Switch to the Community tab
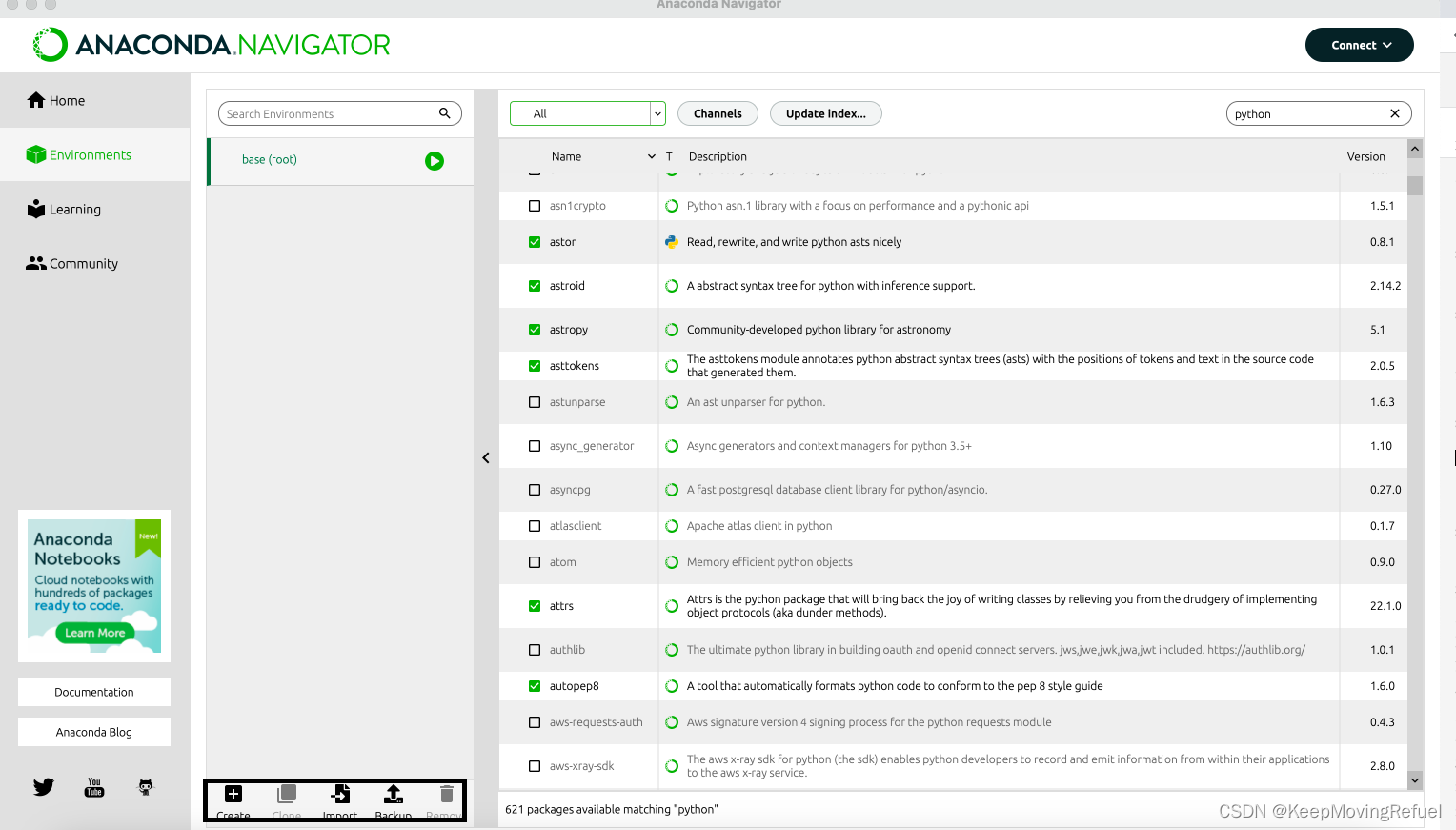The image size is (1456, 830). (x=95, y=263)
